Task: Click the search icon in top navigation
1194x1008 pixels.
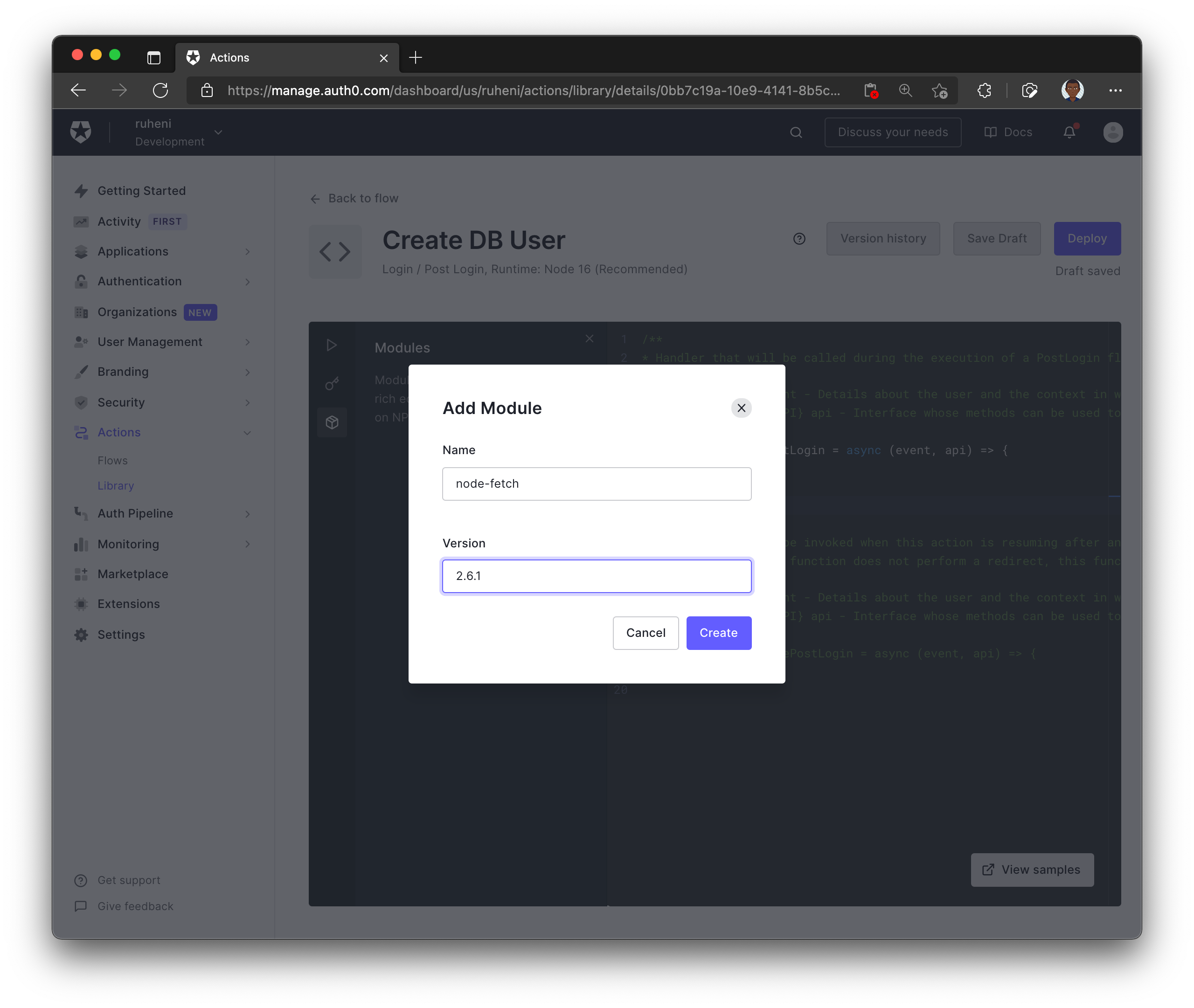Action: (x=795, y=131)
